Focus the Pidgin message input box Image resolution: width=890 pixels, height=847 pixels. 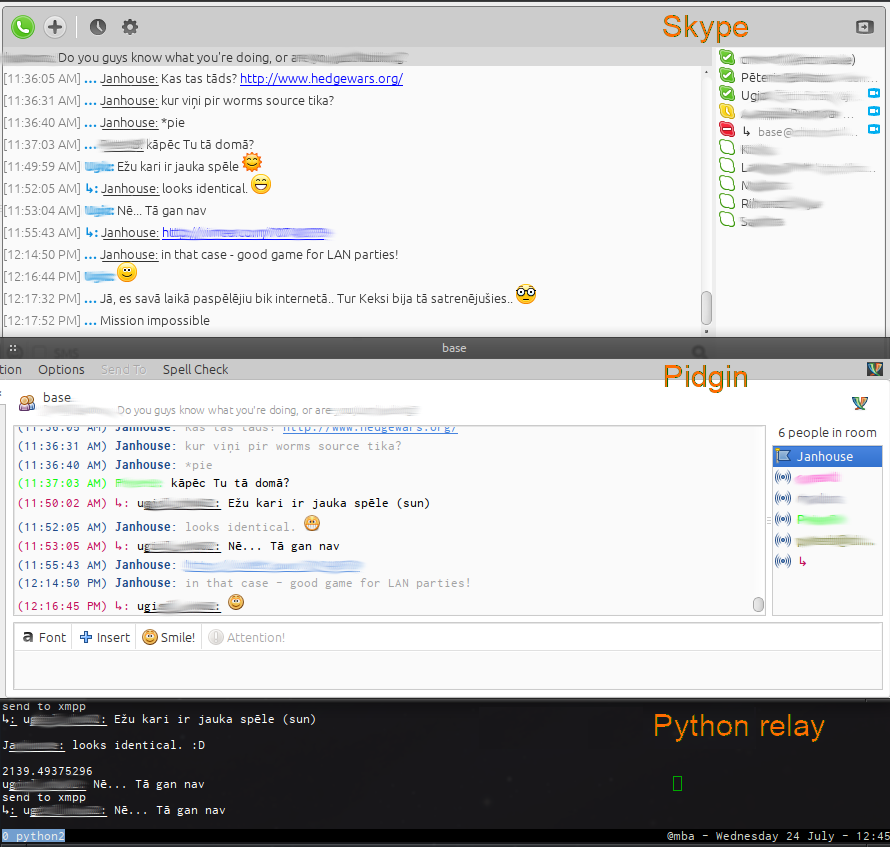(448, 670)
